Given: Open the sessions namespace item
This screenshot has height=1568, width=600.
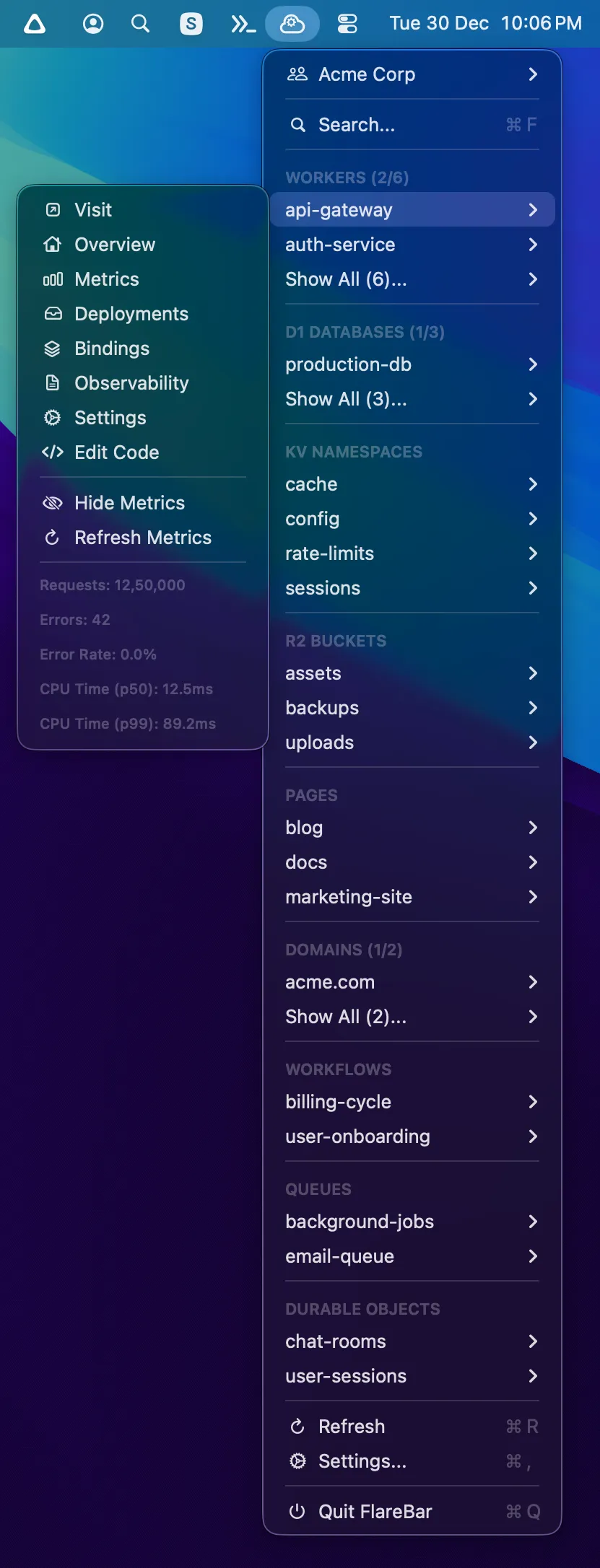Looking at the screenshot, I should tap(412, 588).
